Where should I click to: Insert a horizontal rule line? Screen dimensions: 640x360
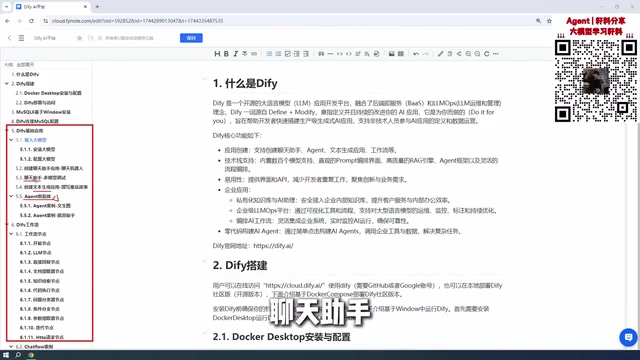tap(330, 54)
